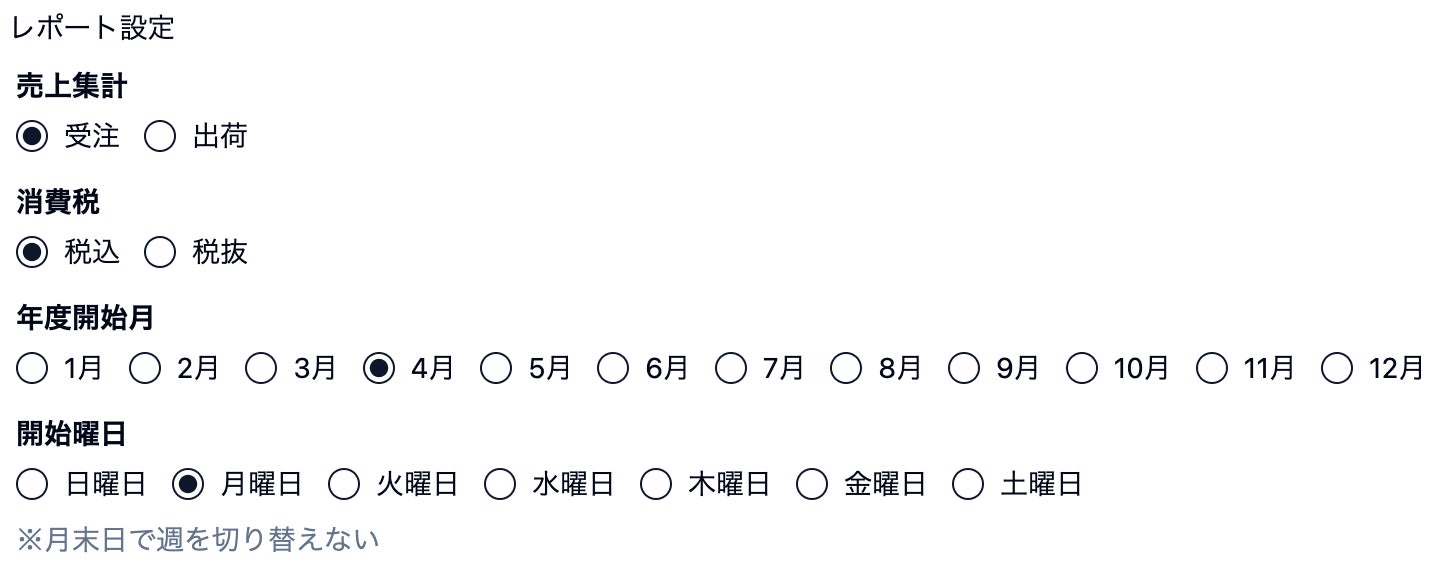Pick 10月 as fiscal start month
The width and height of the screenshot is (1450, 576).
tap(1081, 369)
